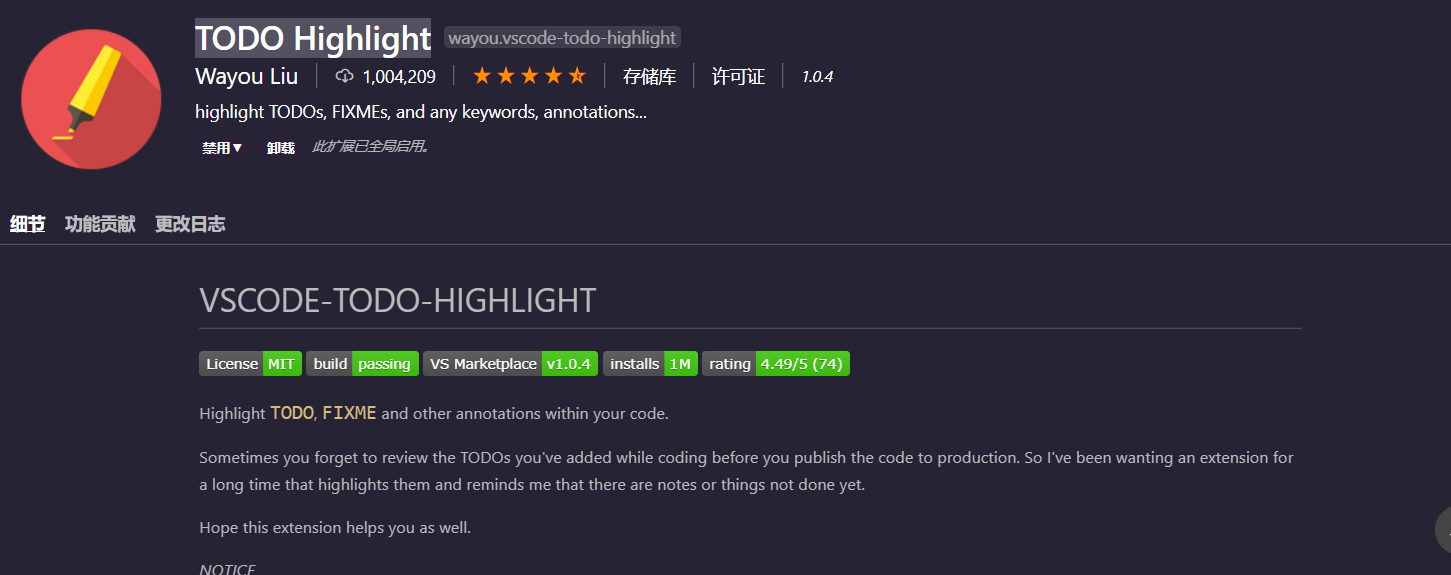Viewport: 1451px width, 575px height.
Task: Open the 存储库 repository link
Action: (650, 76)
